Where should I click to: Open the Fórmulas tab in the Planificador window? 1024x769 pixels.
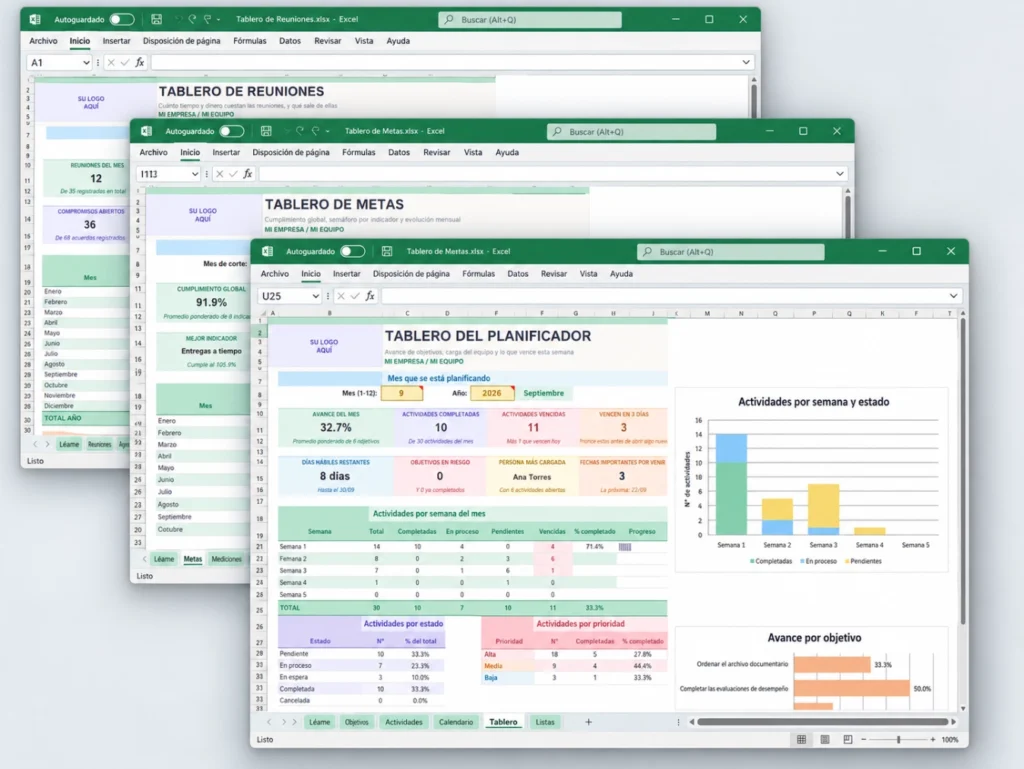[x=479, y=274]
